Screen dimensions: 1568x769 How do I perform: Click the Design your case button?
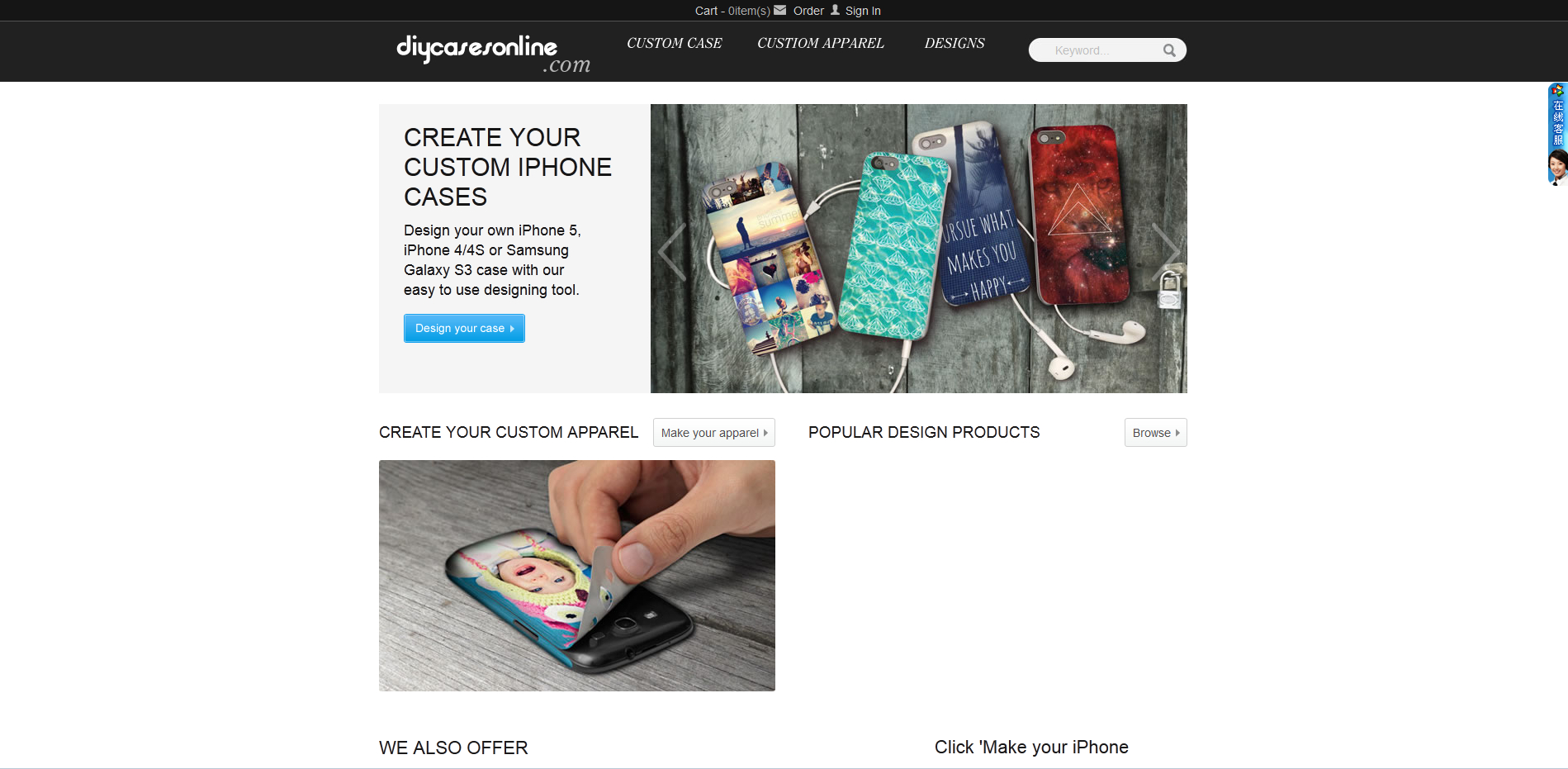click(x=464, y=328)
